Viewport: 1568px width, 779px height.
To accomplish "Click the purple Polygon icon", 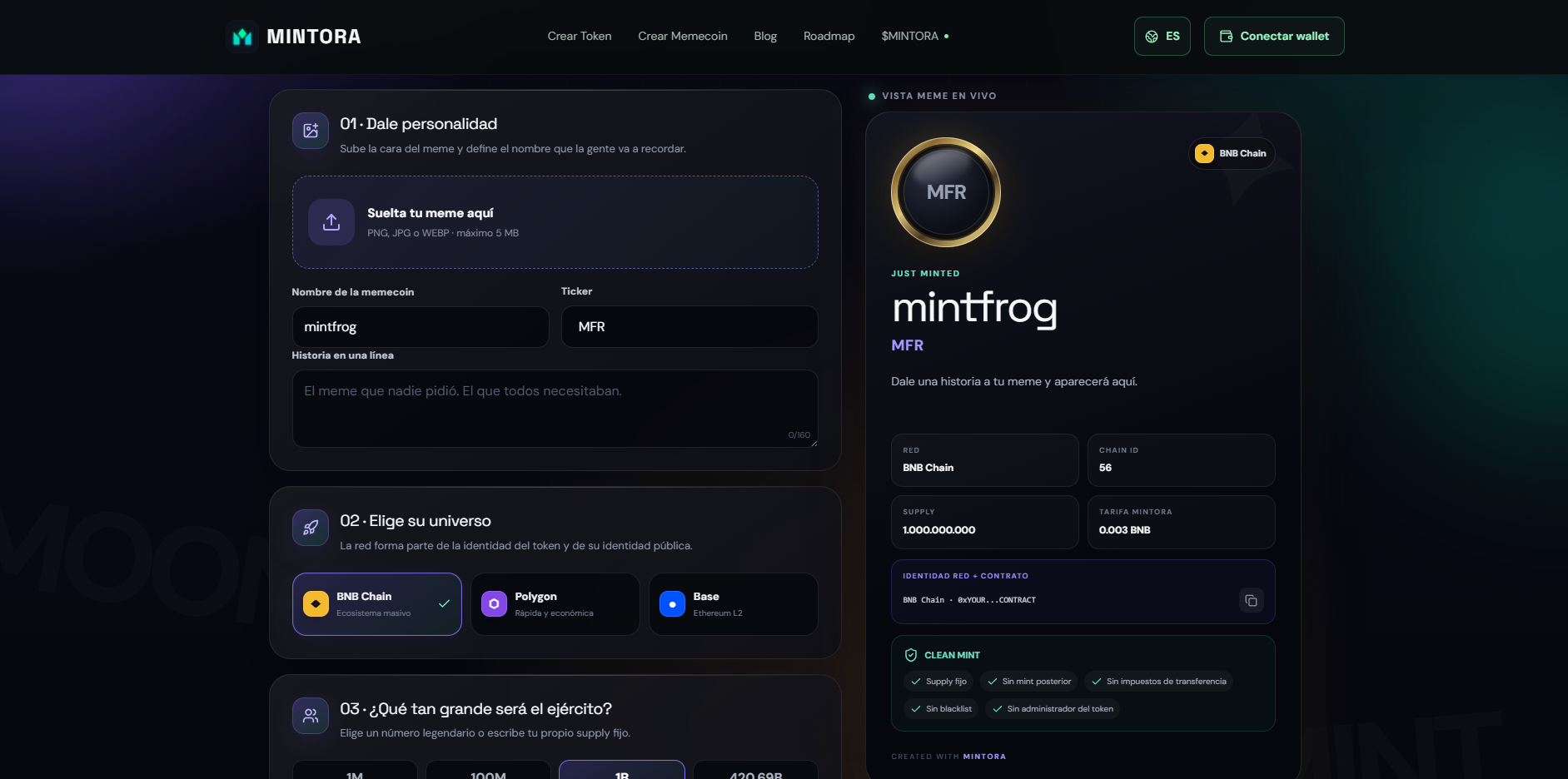I will pyautogui.click(x=494, y=604).
